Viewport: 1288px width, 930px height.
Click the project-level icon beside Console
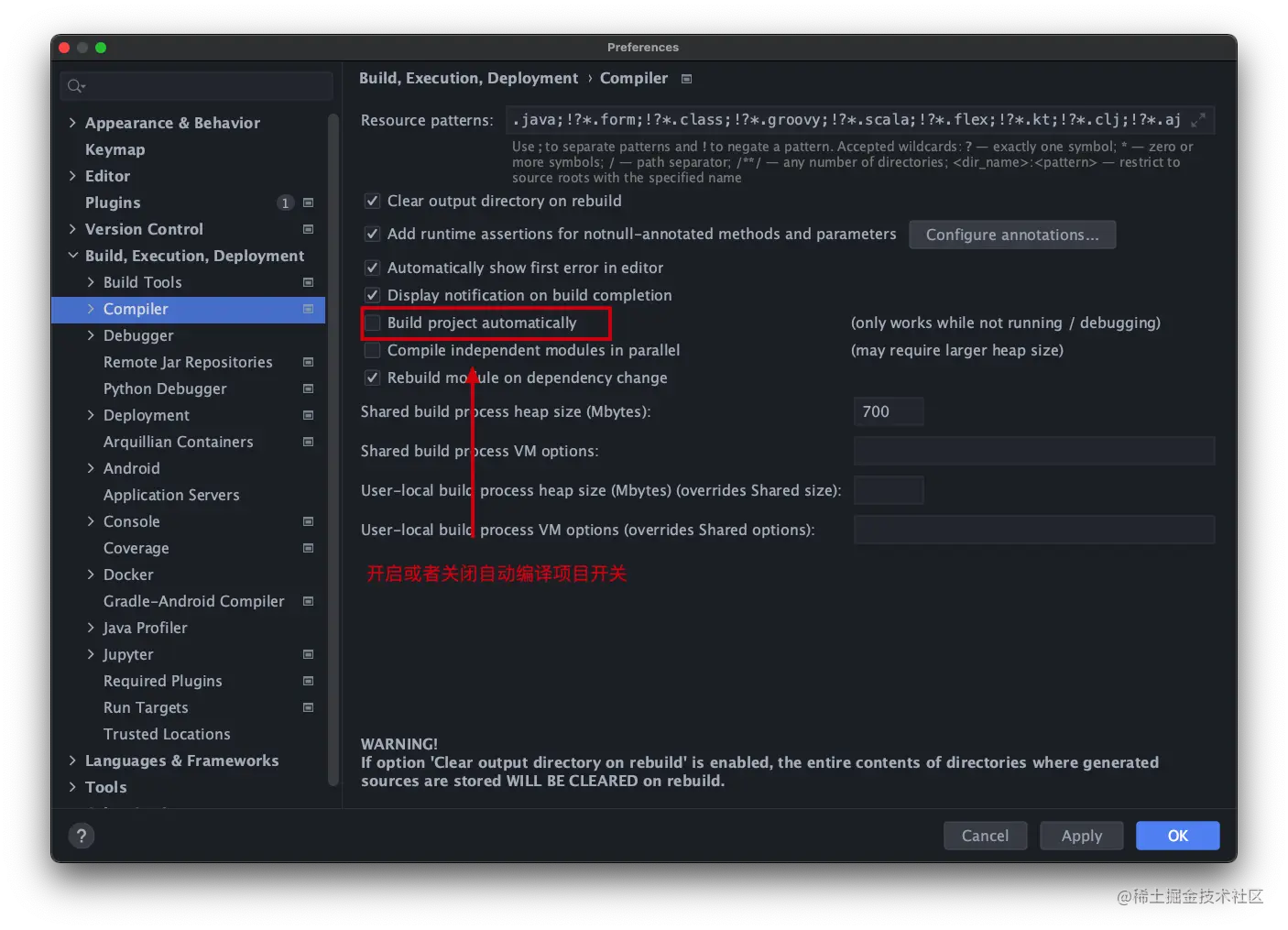(x=308, y=521)
